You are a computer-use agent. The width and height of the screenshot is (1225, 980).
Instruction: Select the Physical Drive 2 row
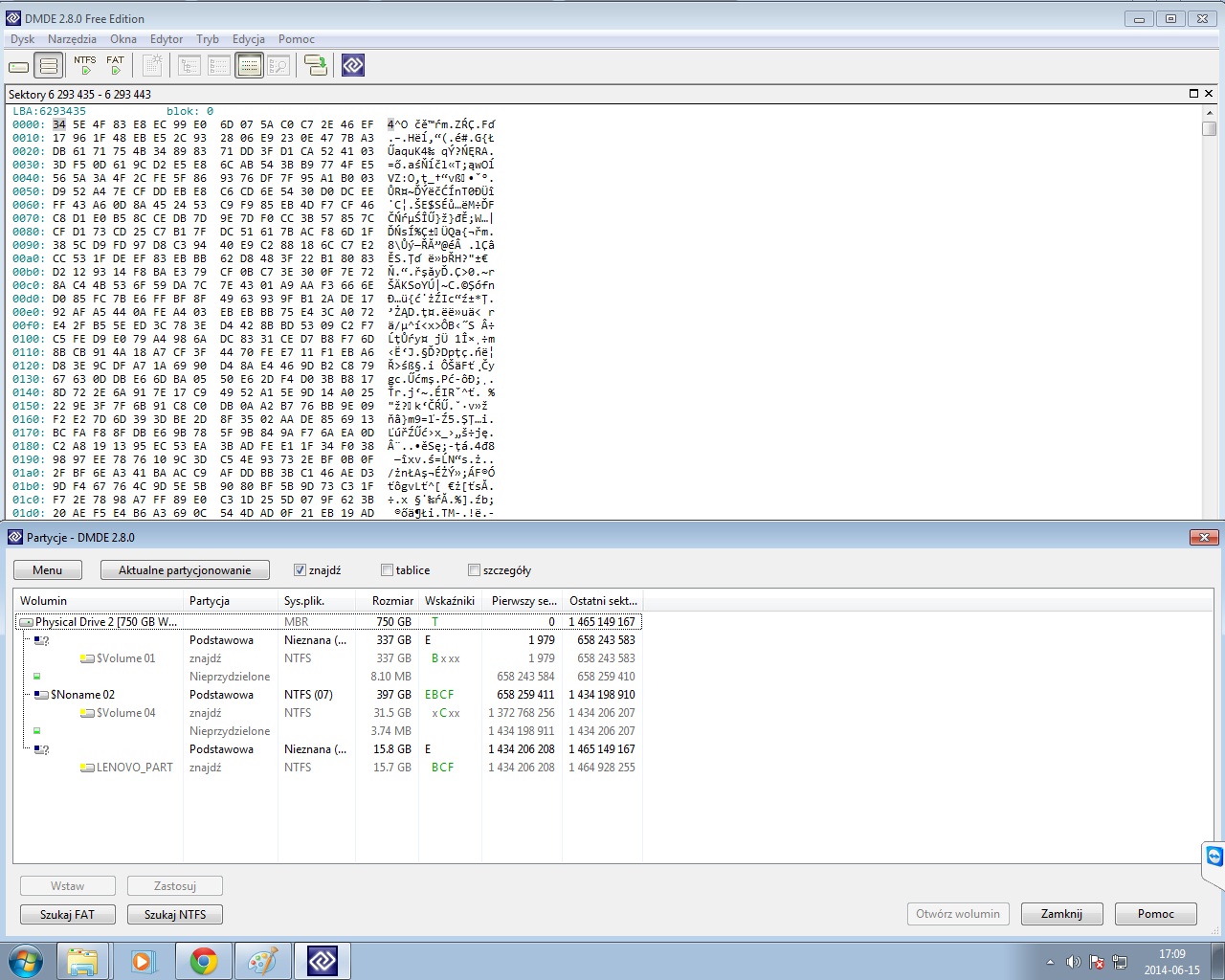[328, 622]
